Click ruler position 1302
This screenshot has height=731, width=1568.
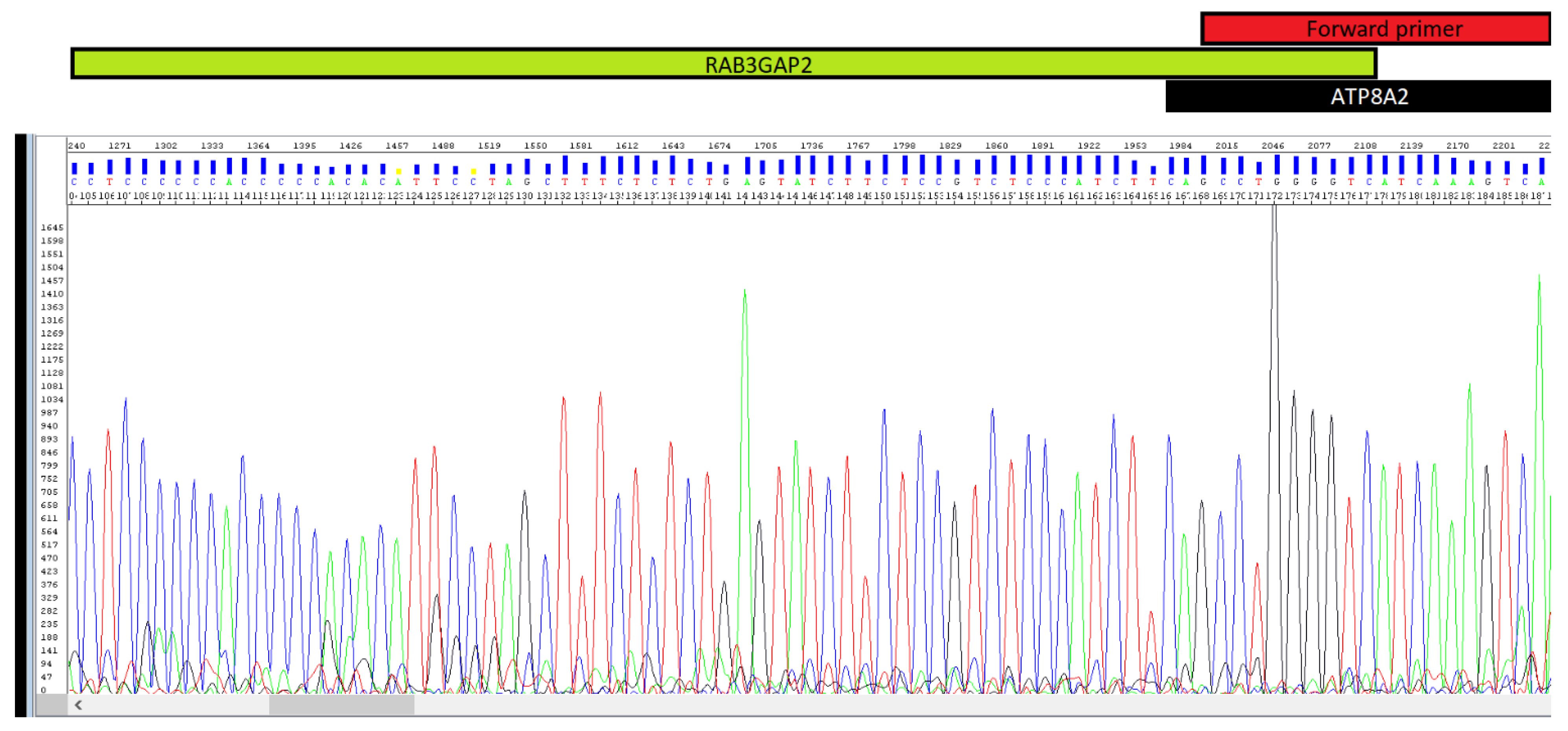[165, 145]
